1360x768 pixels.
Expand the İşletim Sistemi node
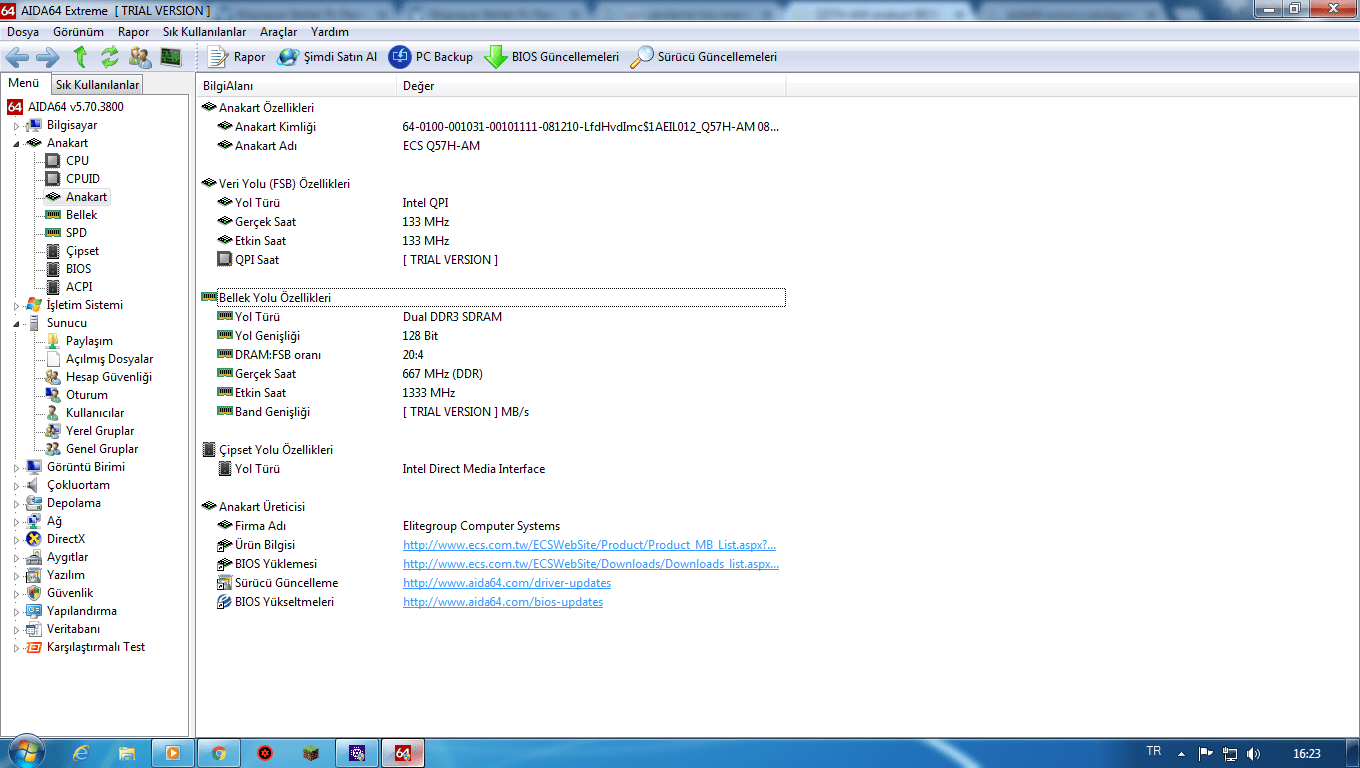point(16,306)
